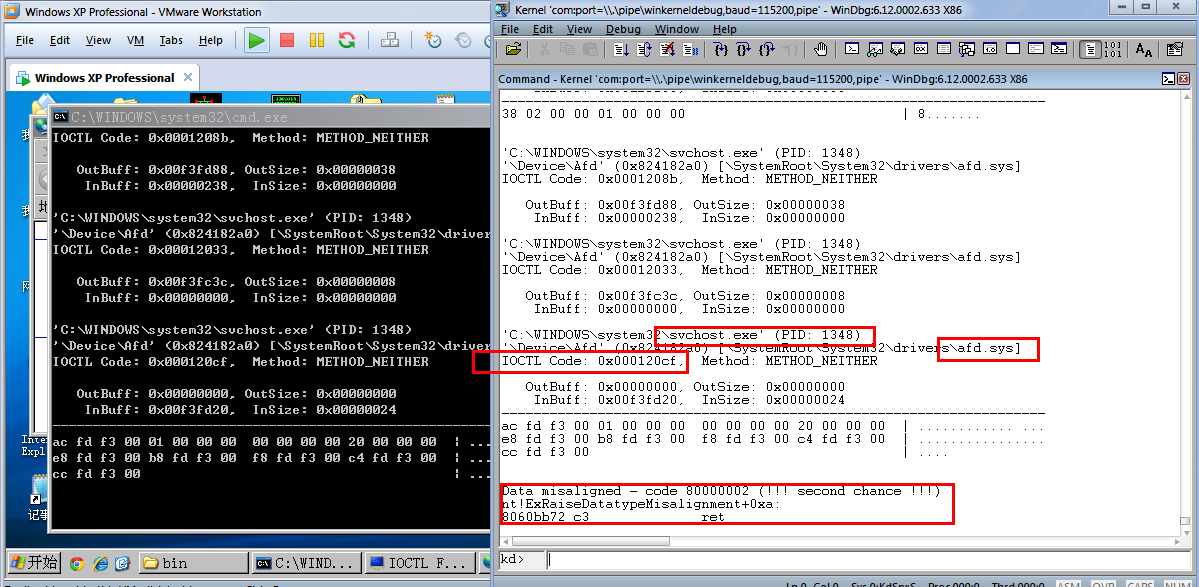Open the Call Stack window icon in WinDbg

[967, 49]
